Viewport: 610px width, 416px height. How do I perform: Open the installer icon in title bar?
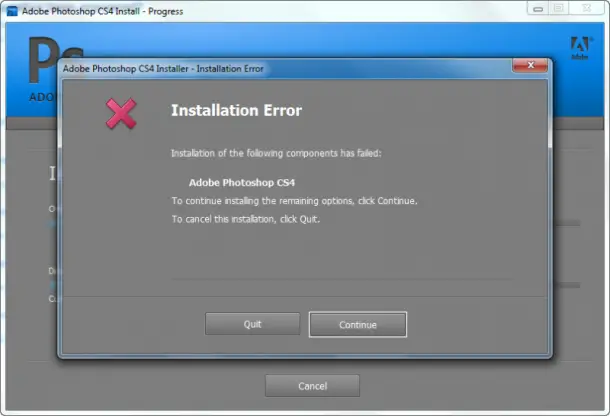pyautogui.click(x=12, y=11)
